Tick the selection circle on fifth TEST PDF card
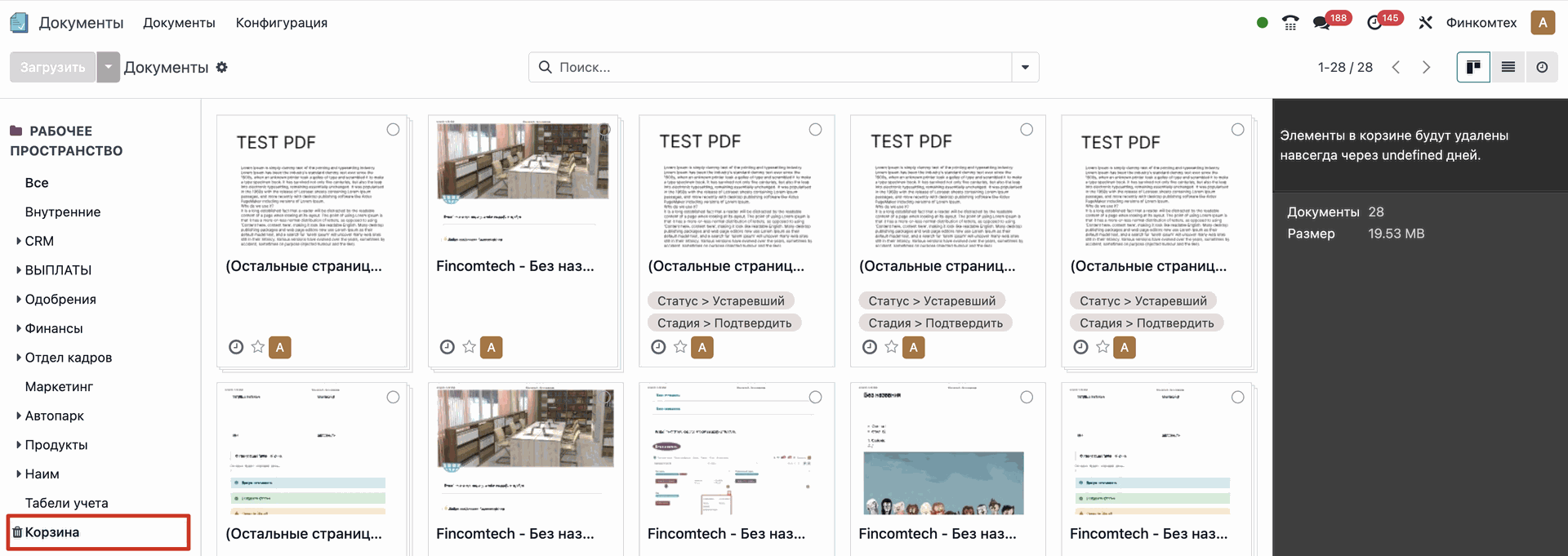Screen dimensions: 1568x556 (x=1237, y=130)
